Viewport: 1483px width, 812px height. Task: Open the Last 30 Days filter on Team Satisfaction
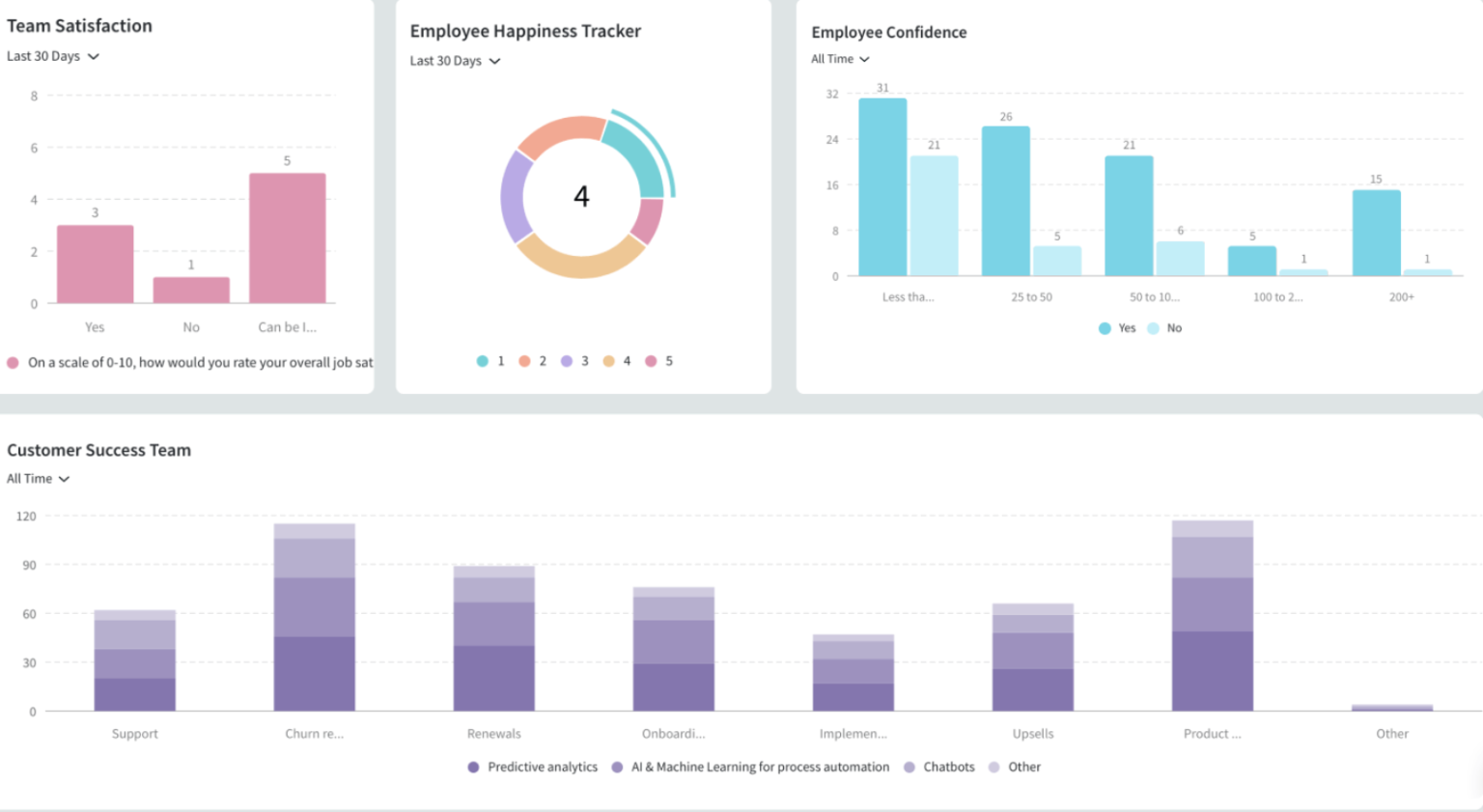[x=53, y=56]
